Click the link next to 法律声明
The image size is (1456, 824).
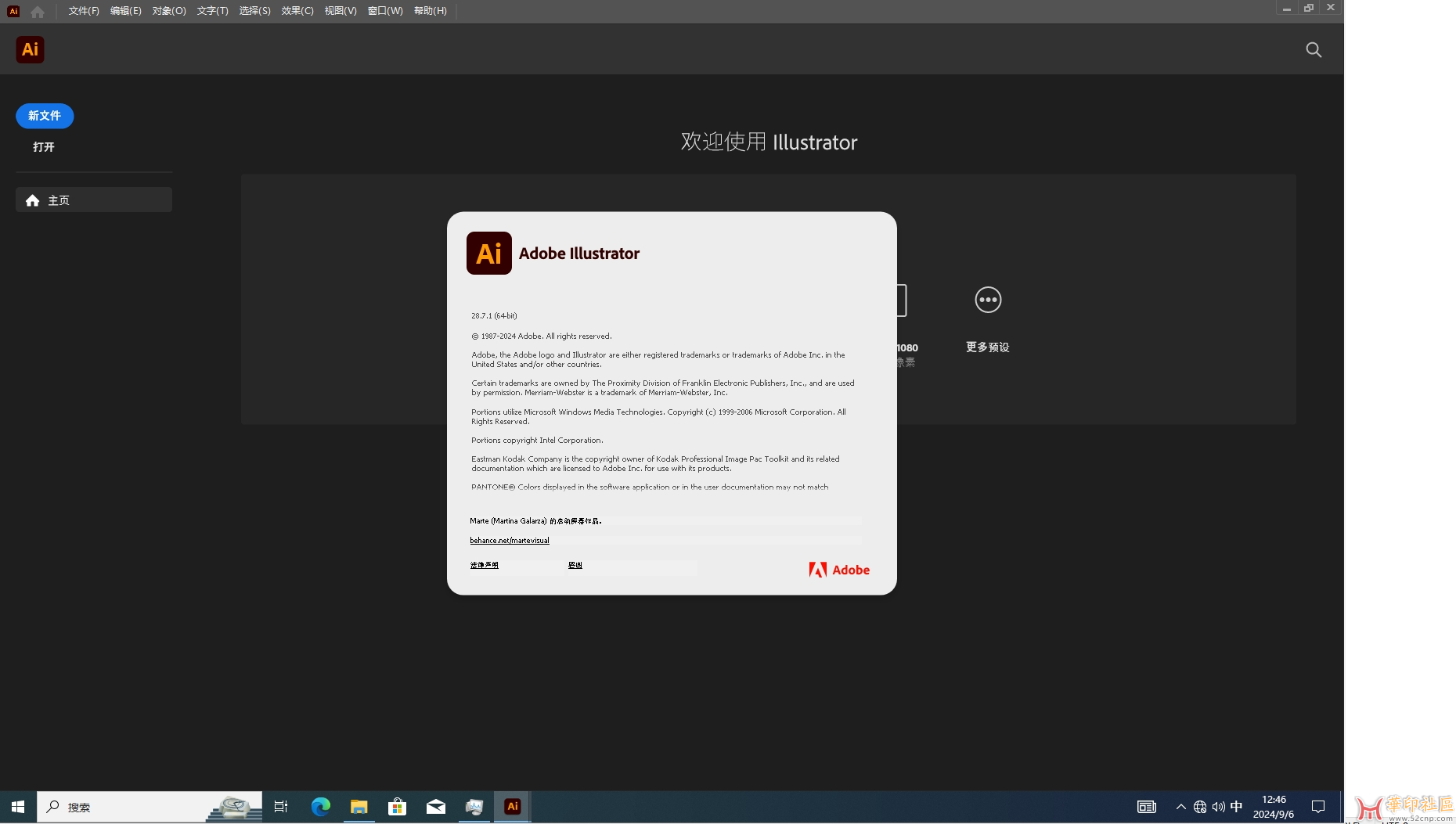click(x=575, y=565)
